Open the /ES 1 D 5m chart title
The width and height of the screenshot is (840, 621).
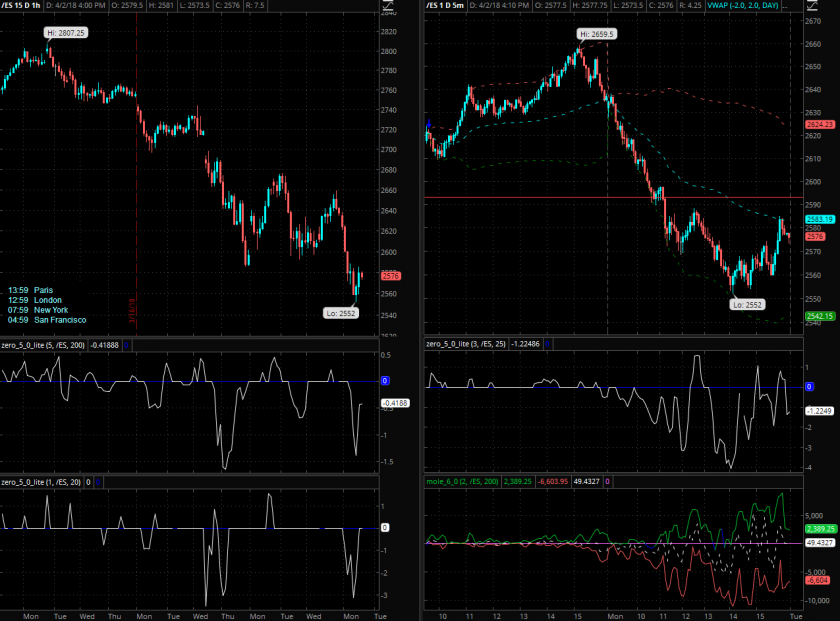coord(447,6)
